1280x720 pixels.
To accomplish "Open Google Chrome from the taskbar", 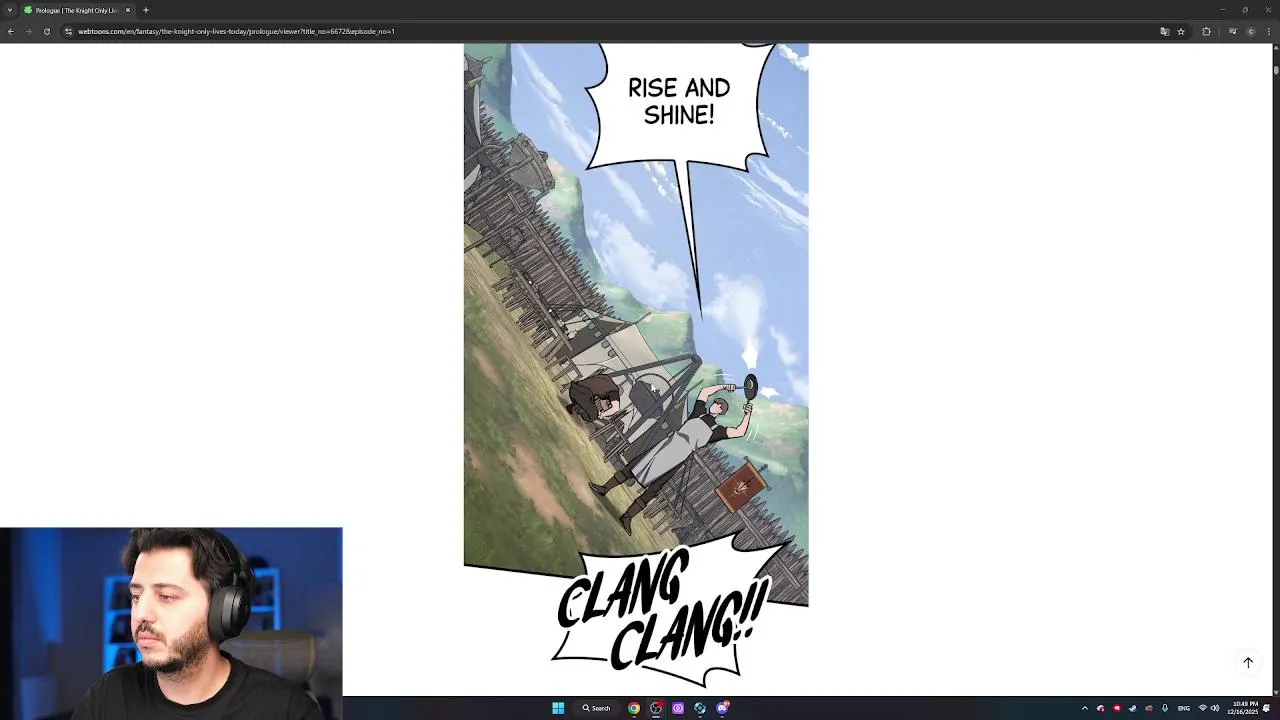I will tap(634, 708).
